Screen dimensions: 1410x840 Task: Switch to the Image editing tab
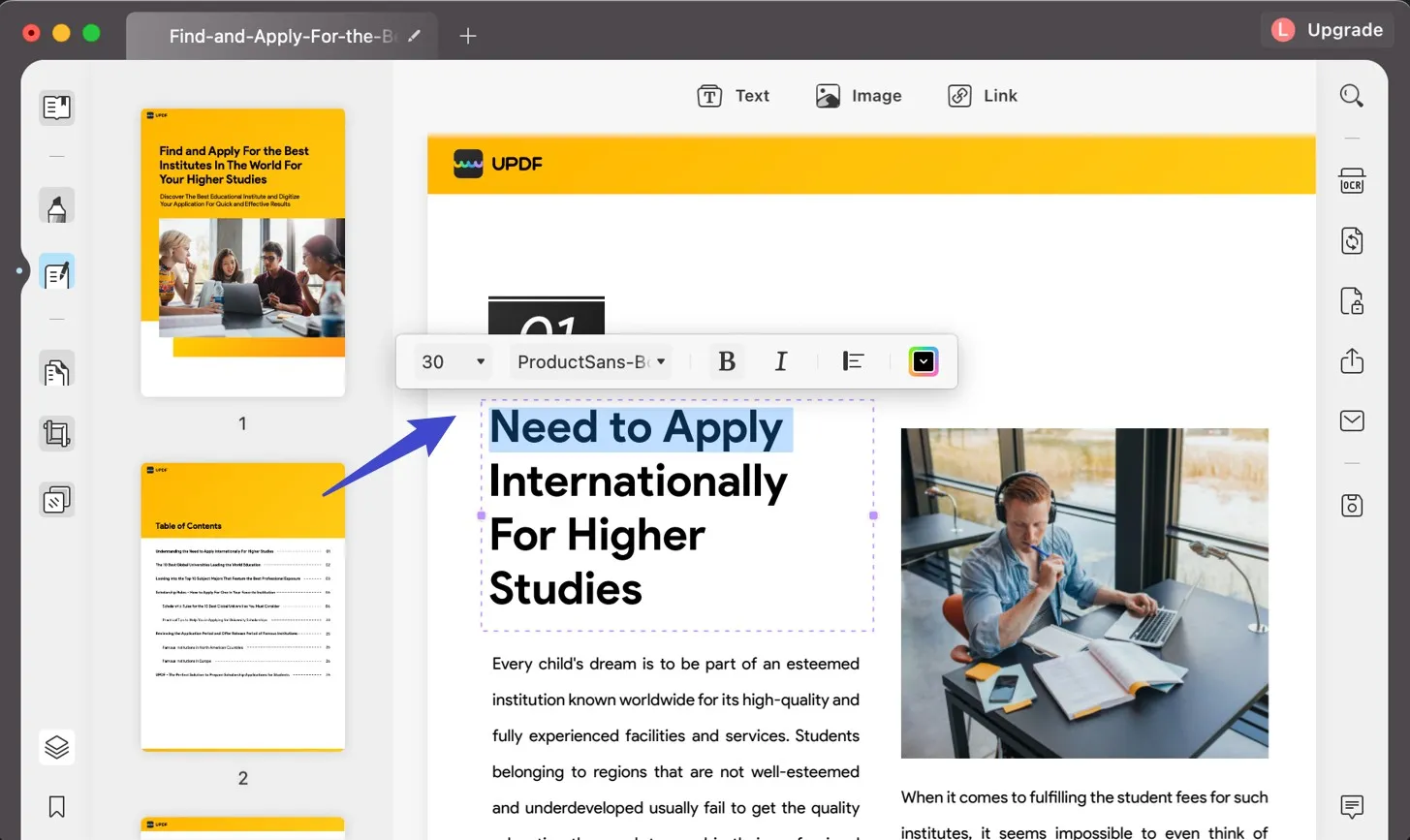coord(859,95)
